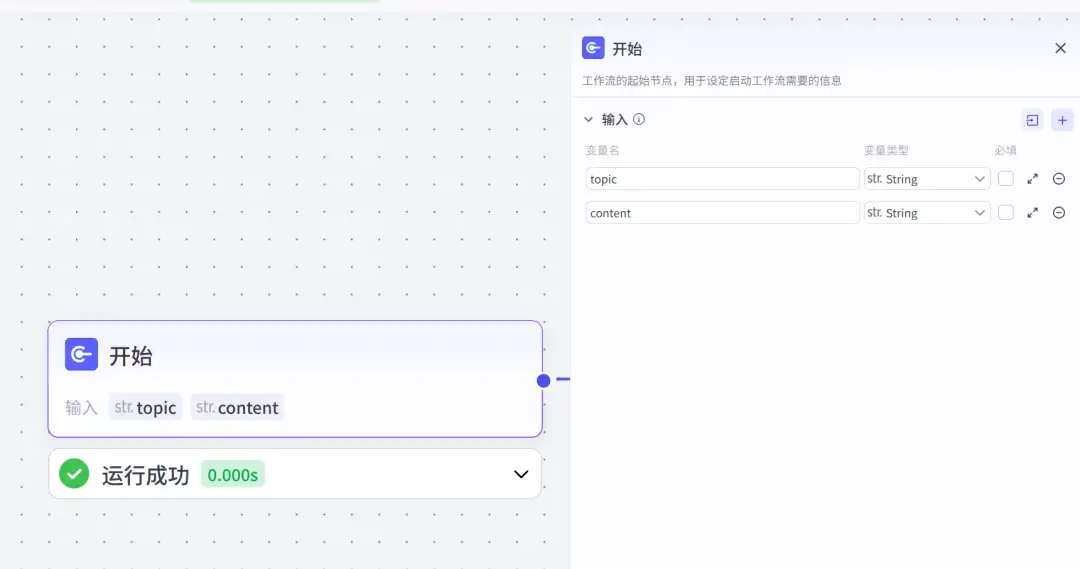Click the Start node icon on canvas

pyautogui.click(x=81, y=354)
